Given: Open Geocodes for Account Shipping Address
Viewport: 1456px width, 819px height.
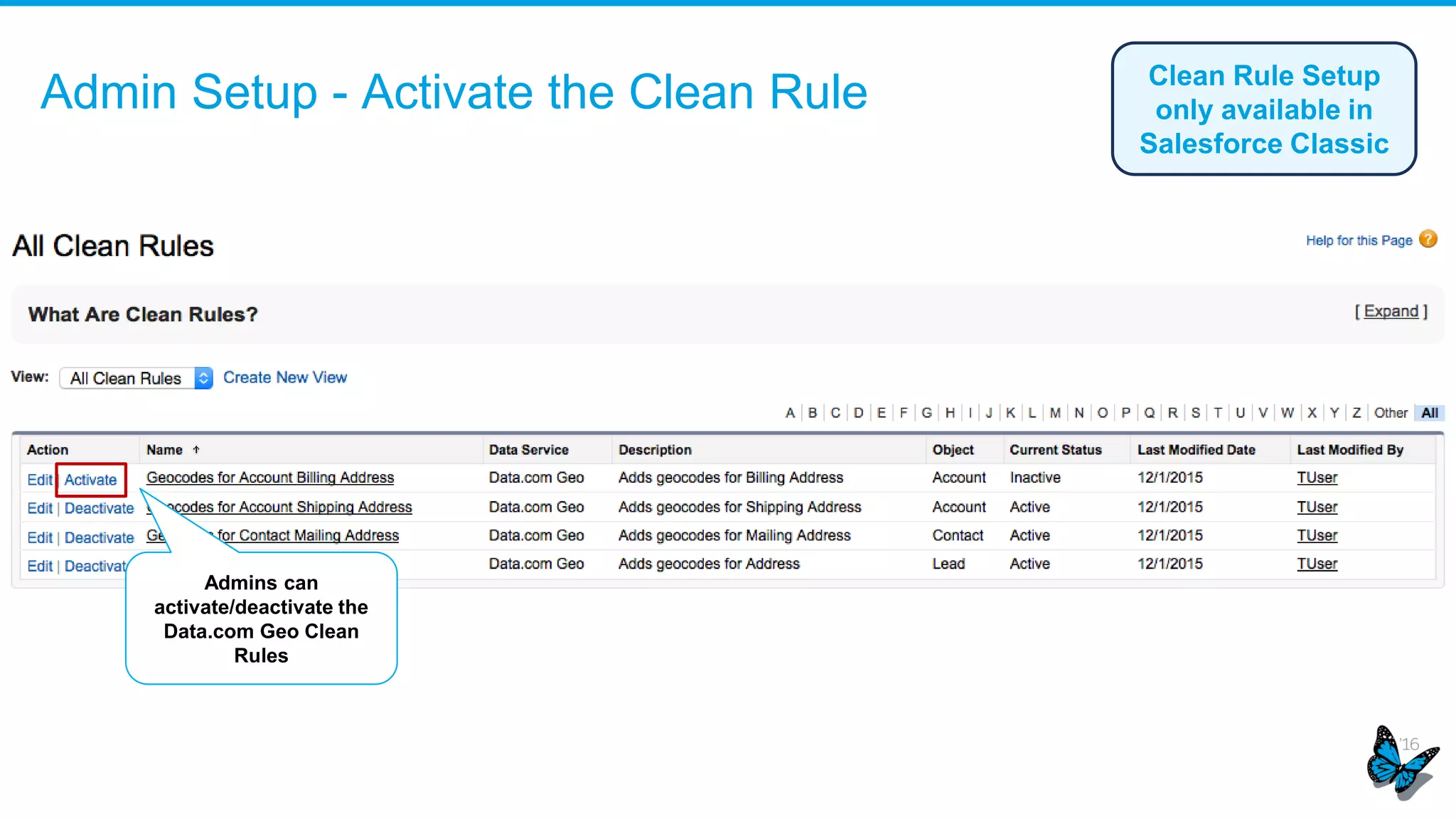Looking at the screenshot, I should (279, 507).
